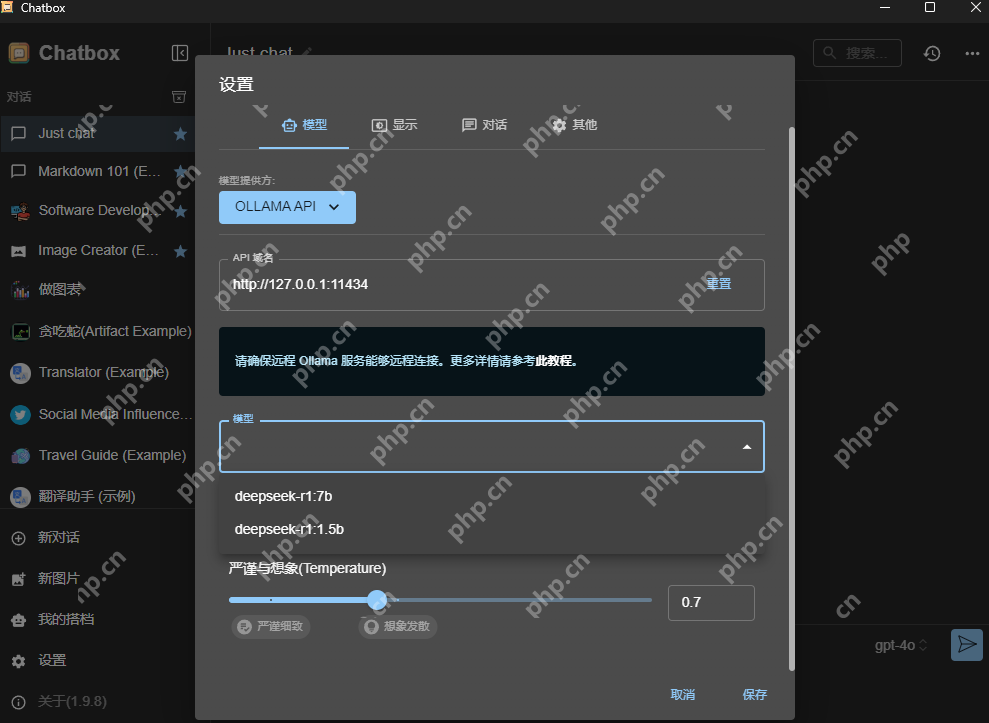Select deepseek-r1:7b model option
Screen dimensions: 989x723
(492, 497)
